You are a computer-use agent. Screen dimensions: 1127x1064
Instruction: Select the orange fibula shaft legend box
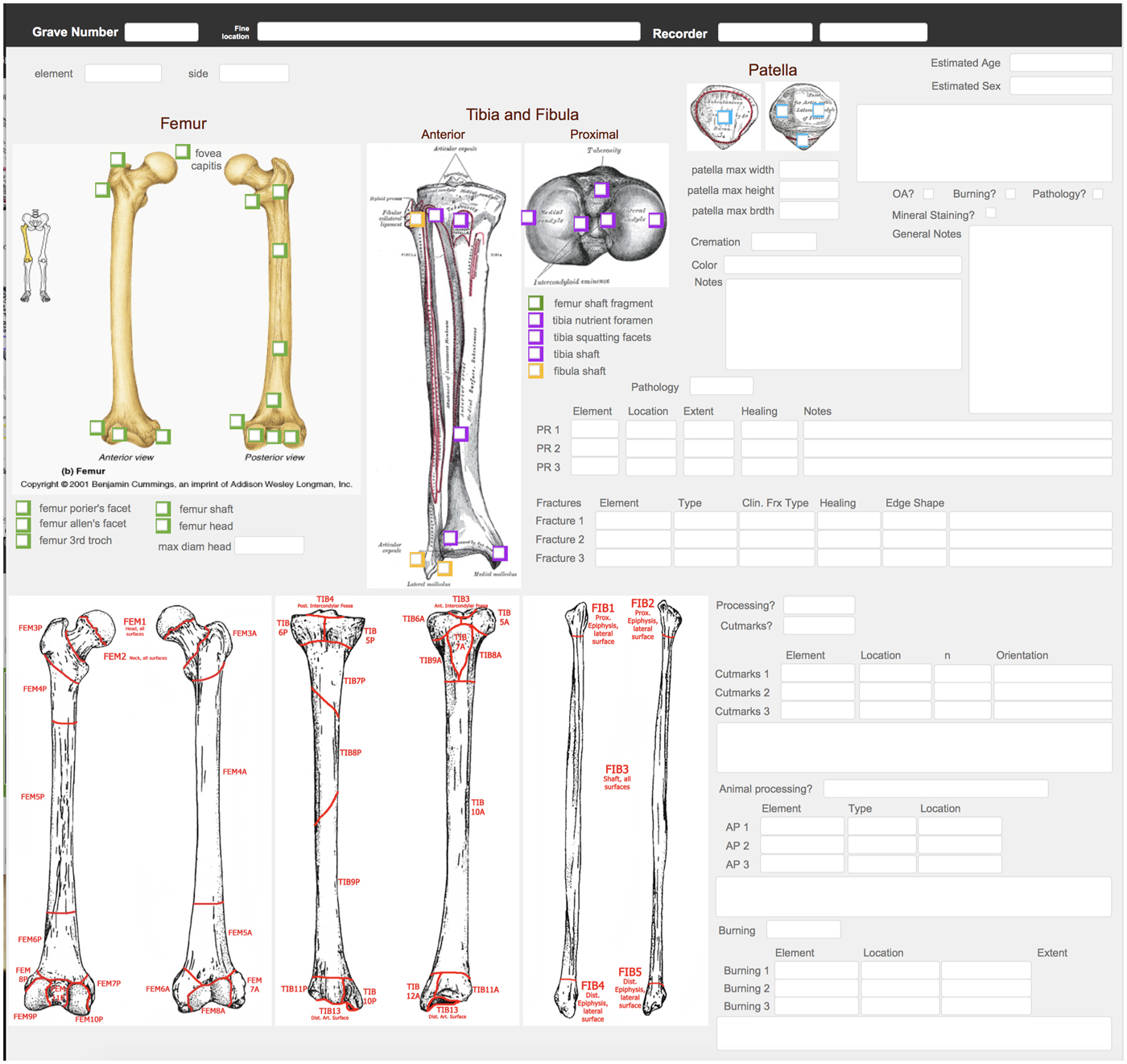coord(535,371)
